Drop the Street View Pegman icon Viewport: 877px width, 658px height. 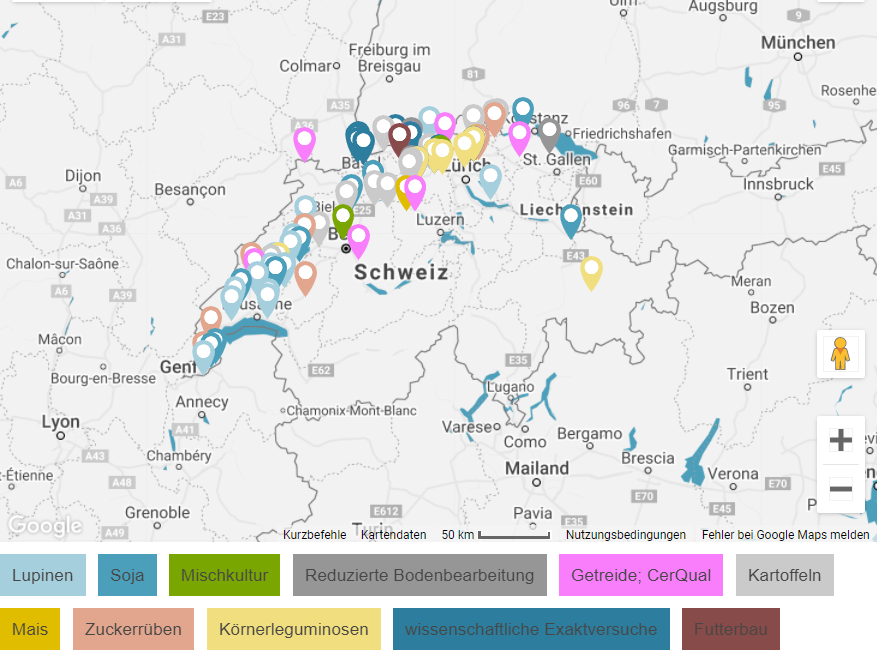[840, 354]
